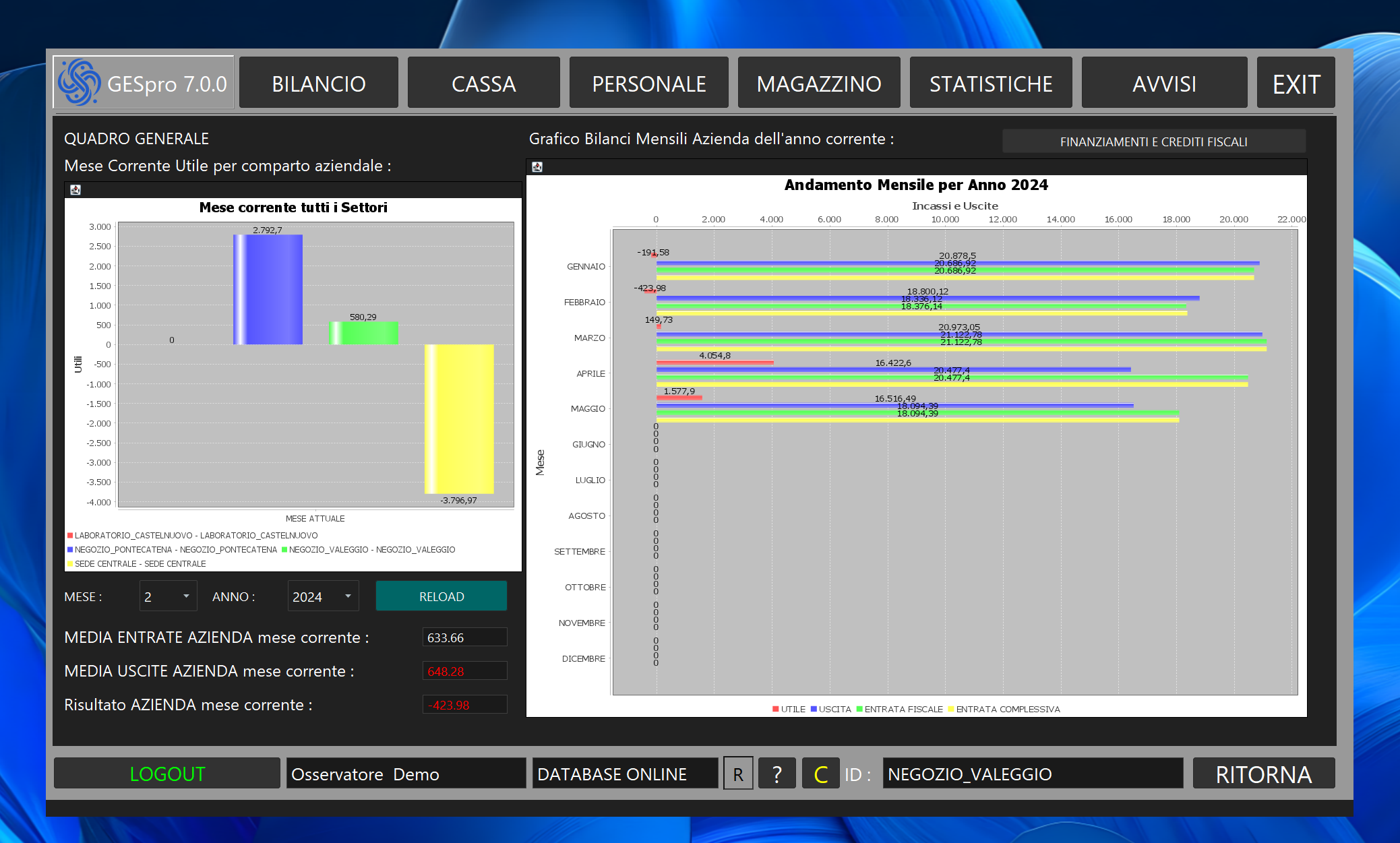Open the AVVISI section
This screenshot has height=843, width=1400.
point(1164,82)
